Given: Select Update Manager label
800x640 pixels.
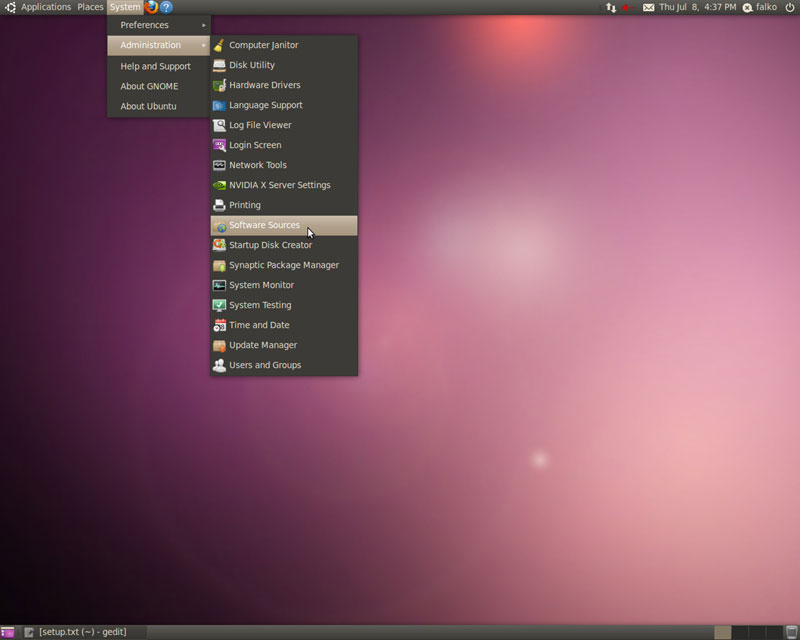Looking at the screenshot, I should click(x=263, y=346).
